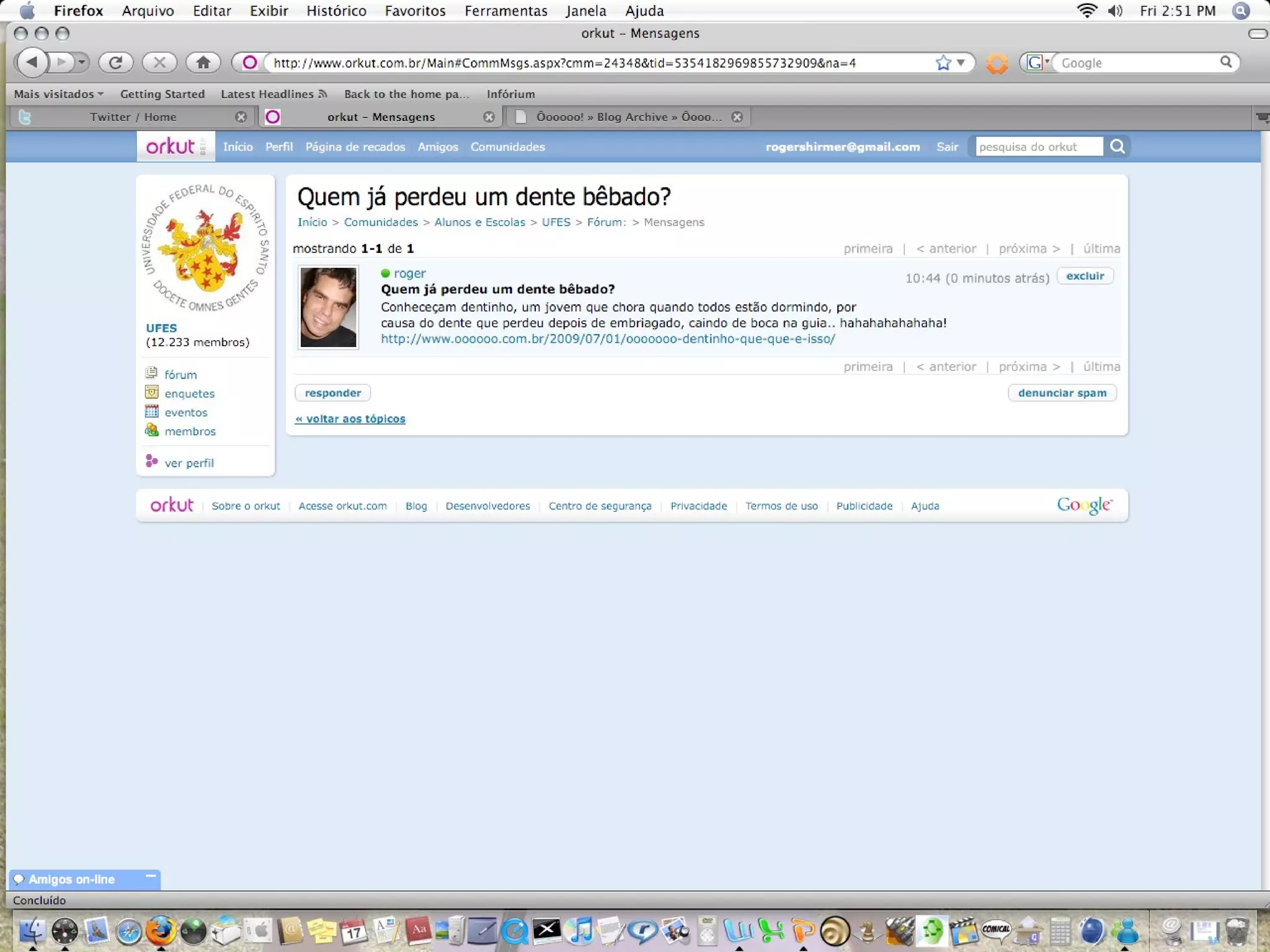
Task: Expand the Mais visitados bookmarks dropdown
Action: click(x=59, y=94)
